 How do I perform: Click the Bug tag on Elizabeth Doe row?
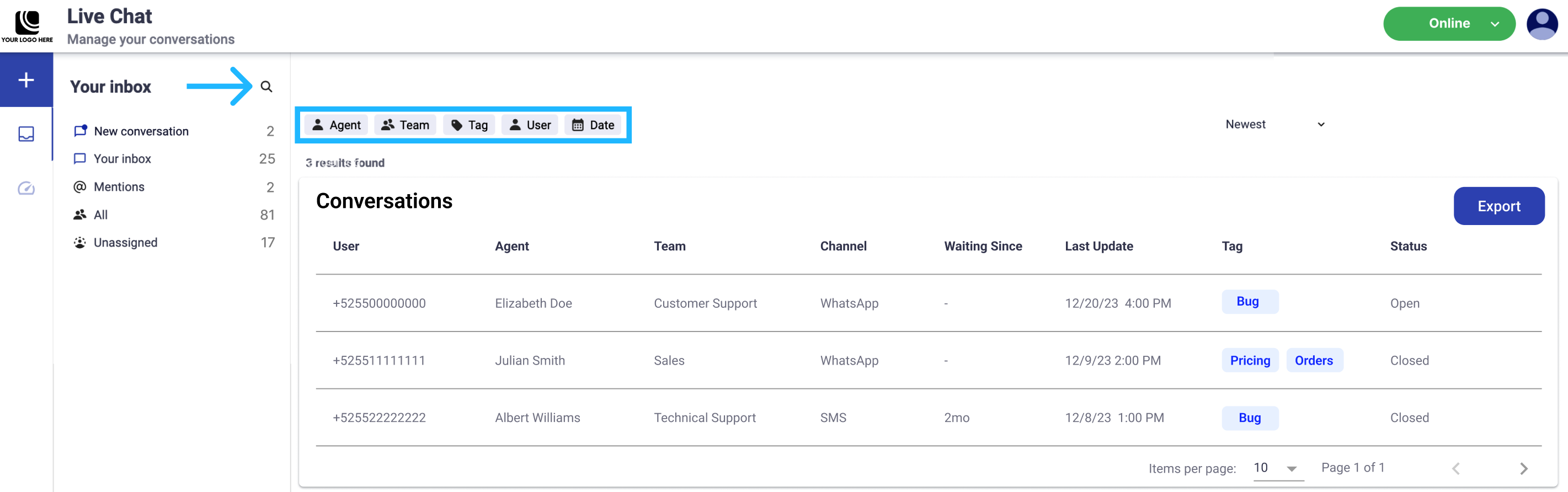(x=1250, y=301)
